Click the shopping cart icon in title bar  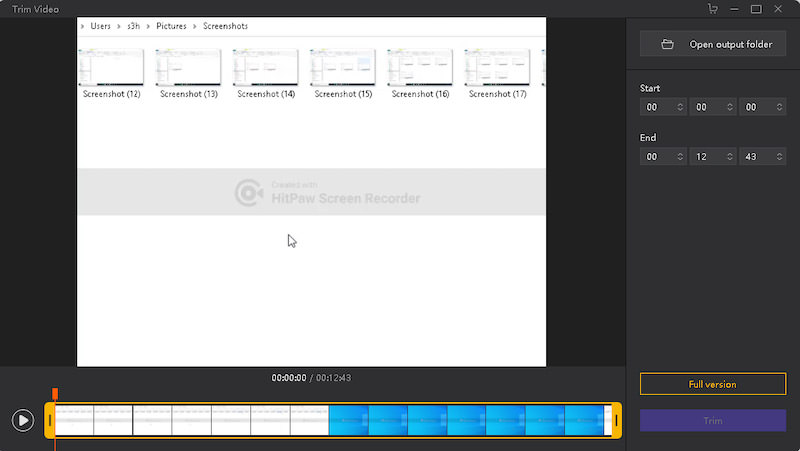coord(713,9)
